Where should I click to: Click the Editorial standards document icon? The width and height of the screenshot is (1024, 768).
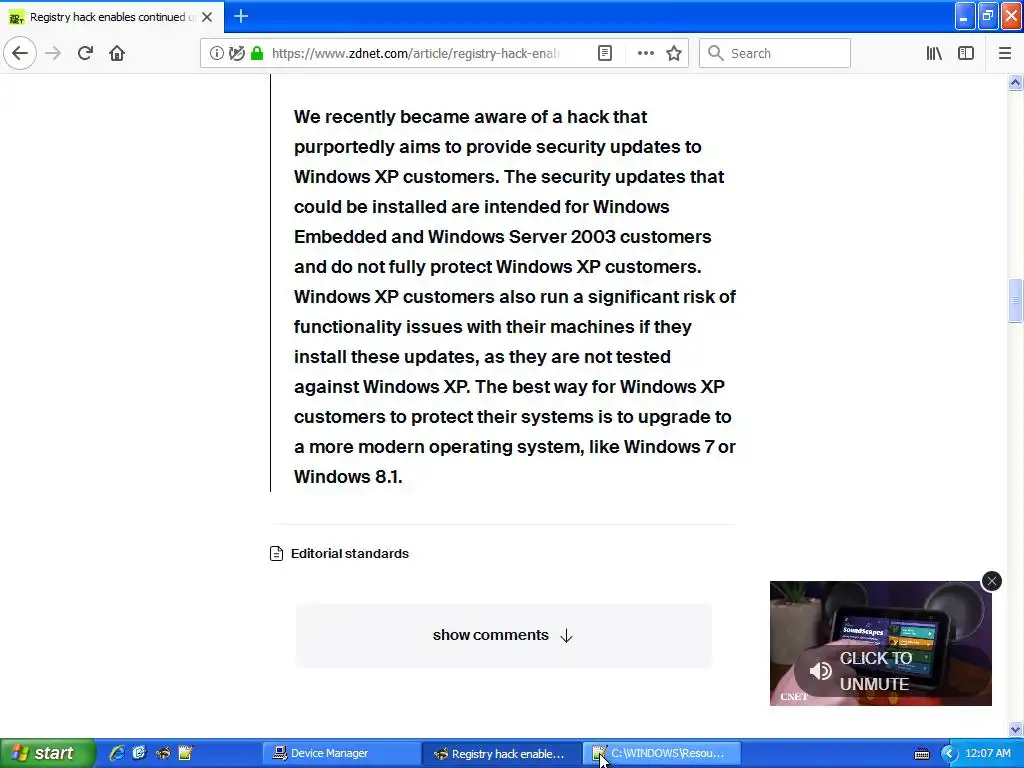(276, 554)
